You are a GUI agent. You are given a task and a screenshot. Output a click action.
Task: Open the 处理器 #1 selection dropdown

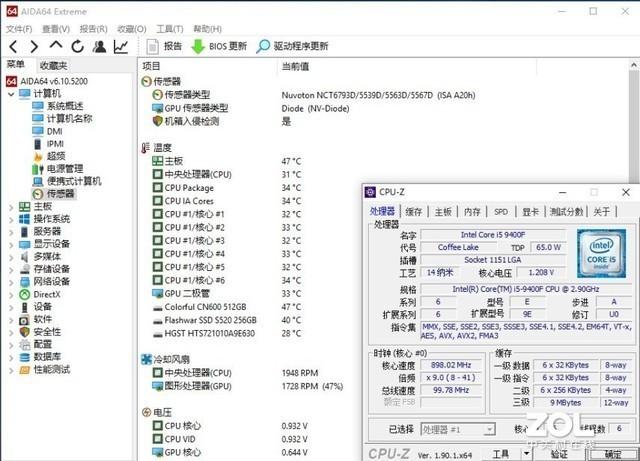(458, 430)
